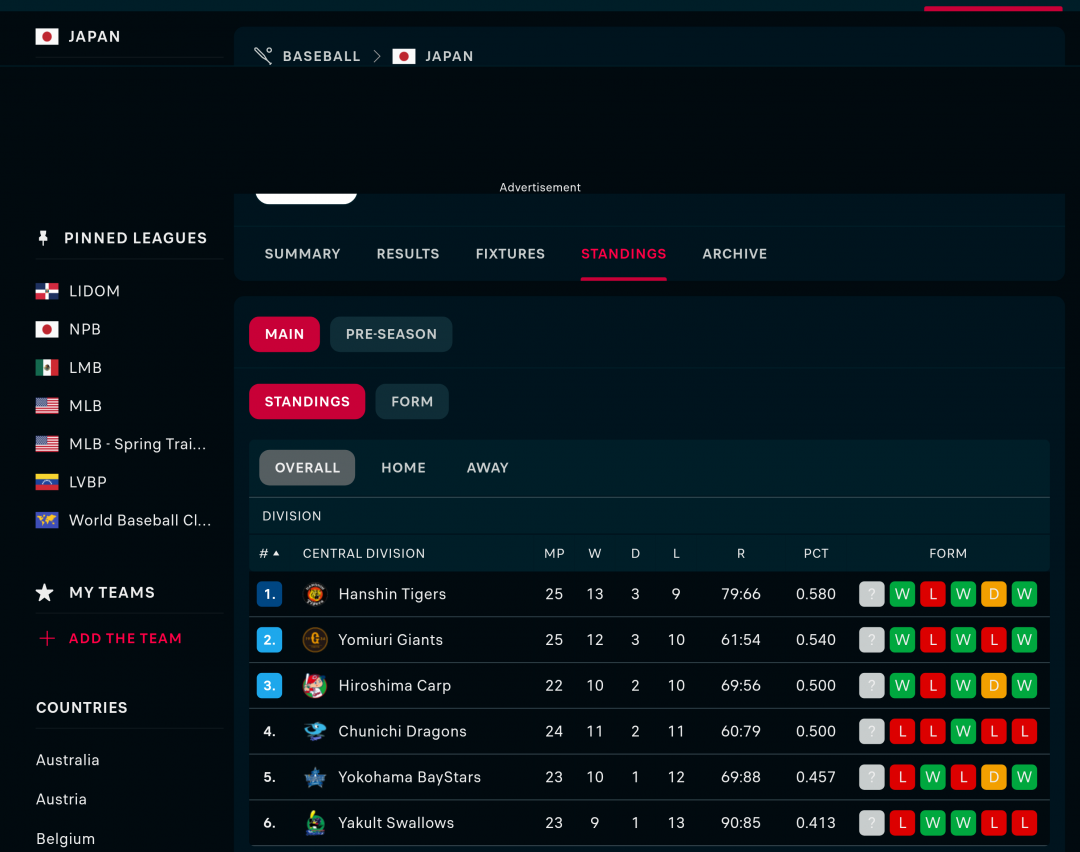This screenshot has width=1080, height=852.
Task: Click the BASEBALL breadcrumb link
Action: click(x=322, y=56)
